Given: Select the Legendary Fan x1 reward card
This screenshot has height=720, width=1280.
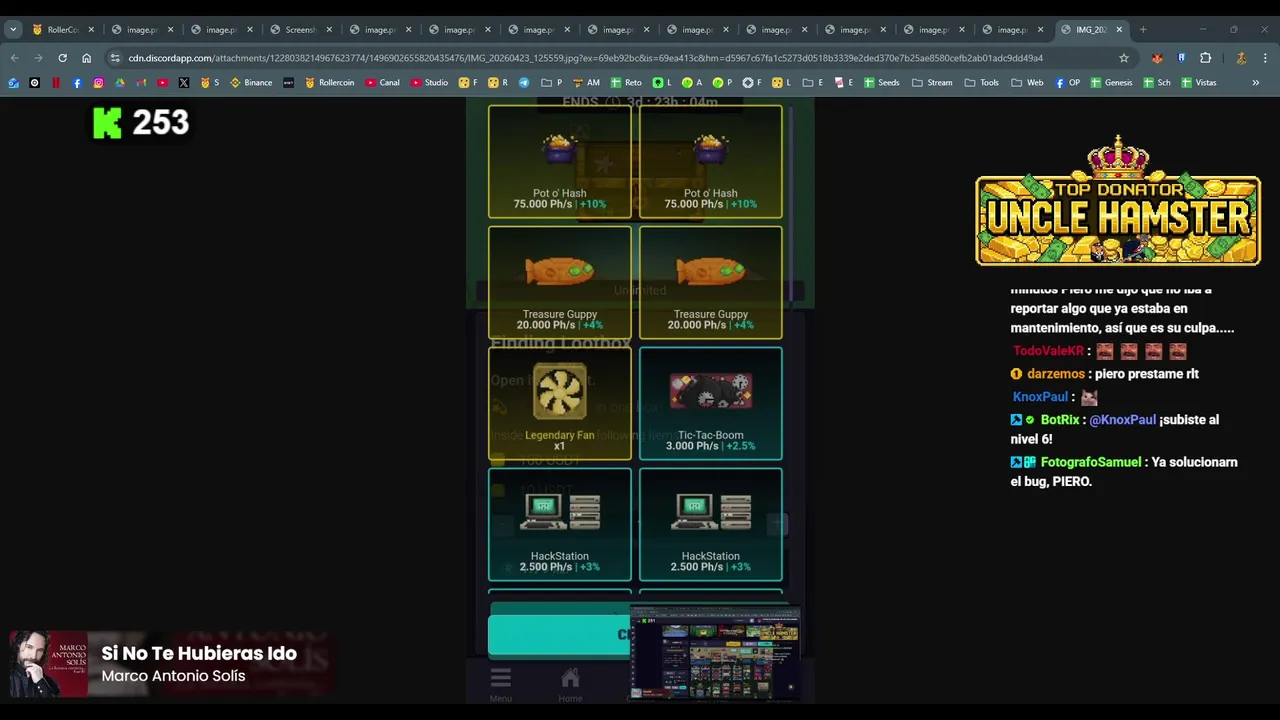Looking at the screenshot, I should 559,403.
